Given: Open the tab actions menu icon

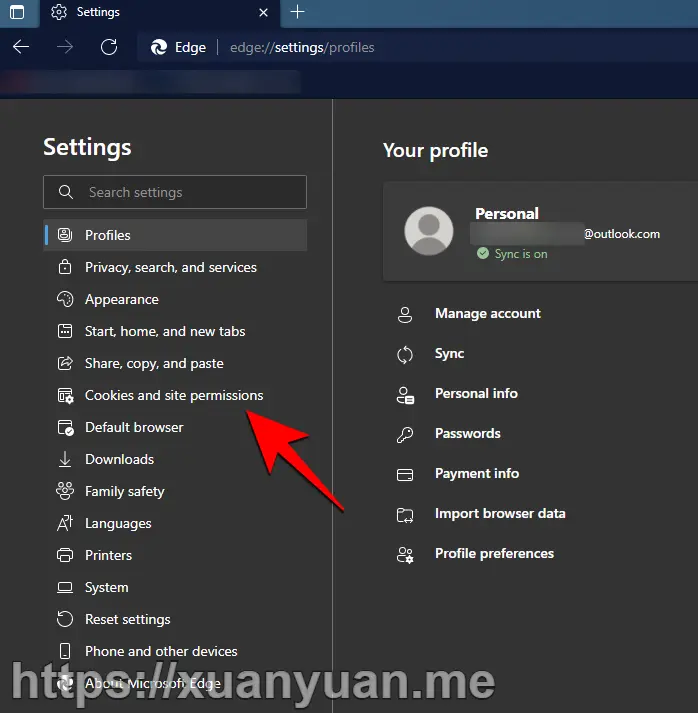Looking at the screenshot, I should pos(17,12).
